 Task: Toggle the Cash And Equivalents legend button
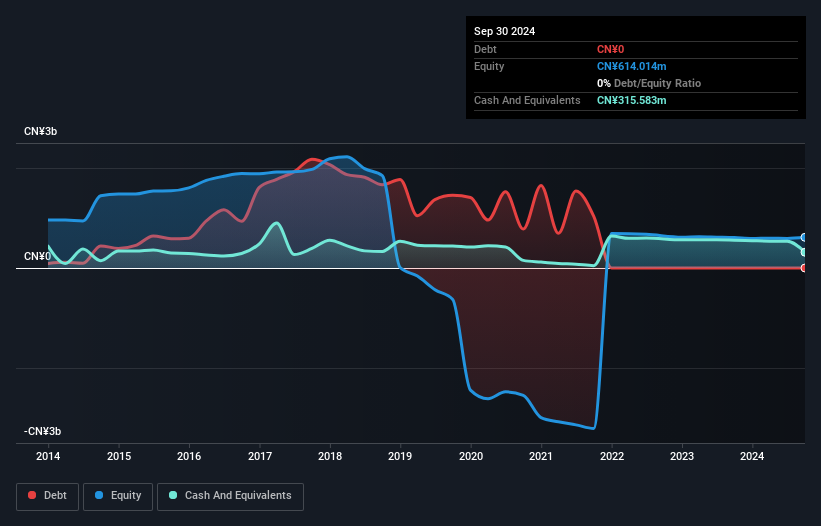pyautogui.click(x=230, y=496)
